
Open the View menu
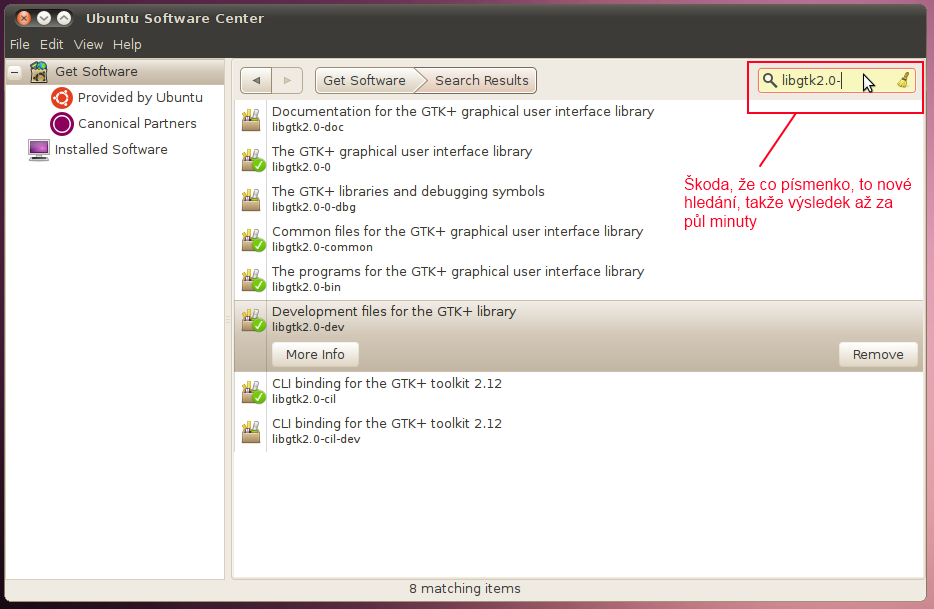coord(88,45)
